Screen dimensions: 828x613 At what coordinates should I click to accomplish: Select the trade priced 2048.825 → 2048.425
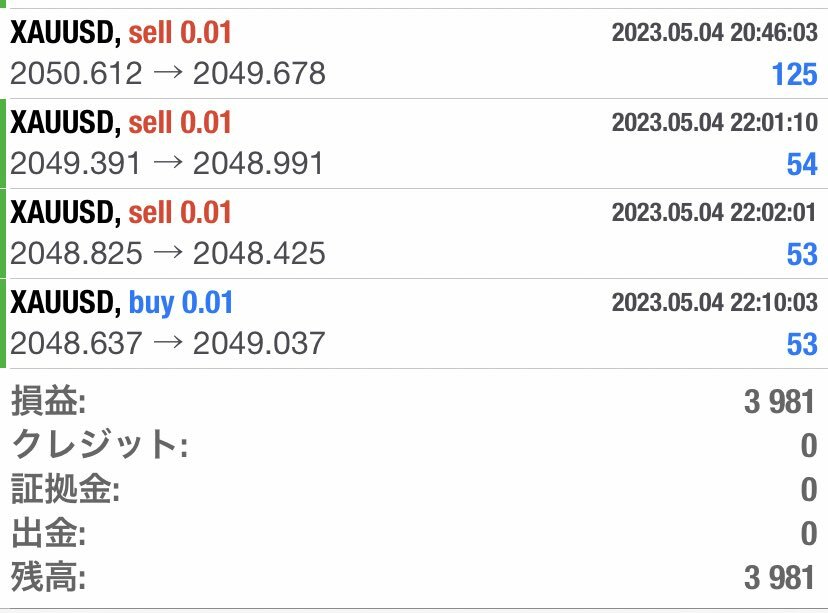point(168,253)
